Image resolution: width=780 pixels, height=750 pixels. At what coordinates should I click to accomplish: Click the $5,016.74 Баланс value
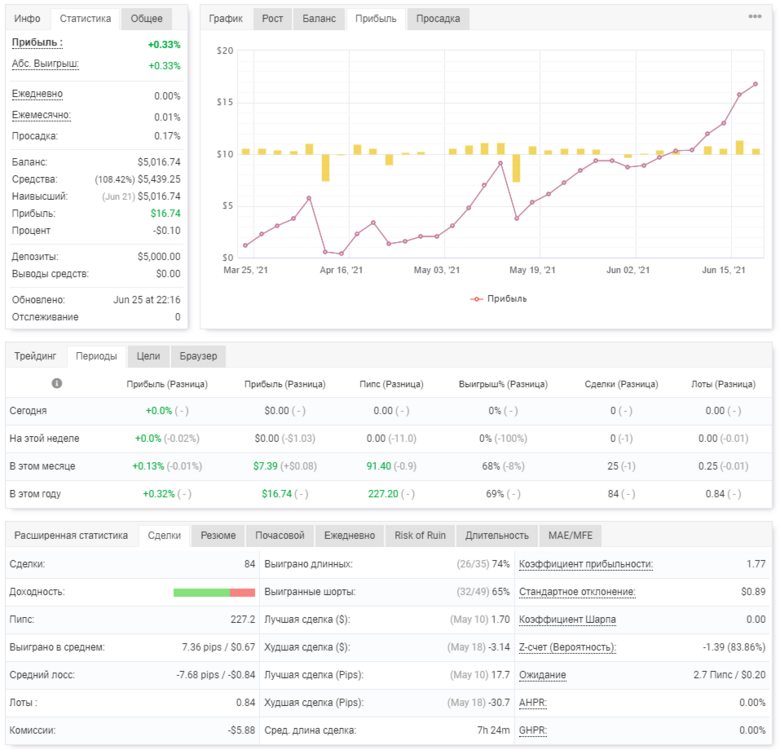tap(159, 162)
